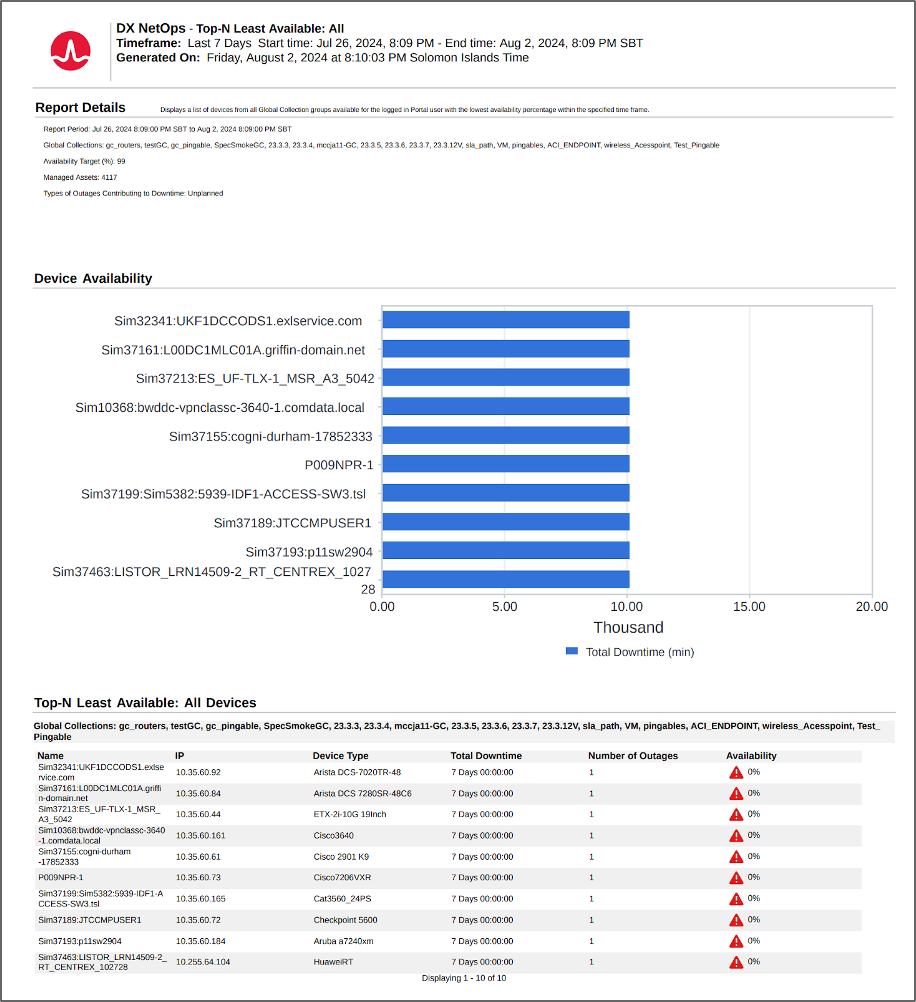Click the warning icon for Arista DCS-7020TR-48 row
Image resolution: width=916 pixels, height=1002 pixels.
(x=736, y=772)
